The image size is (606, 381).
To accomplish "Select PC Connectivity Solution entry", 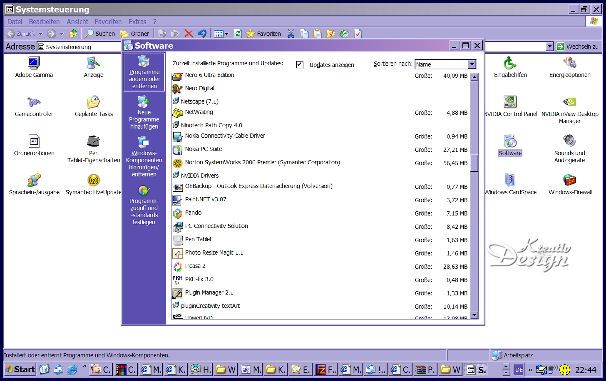I will [216, 226].
